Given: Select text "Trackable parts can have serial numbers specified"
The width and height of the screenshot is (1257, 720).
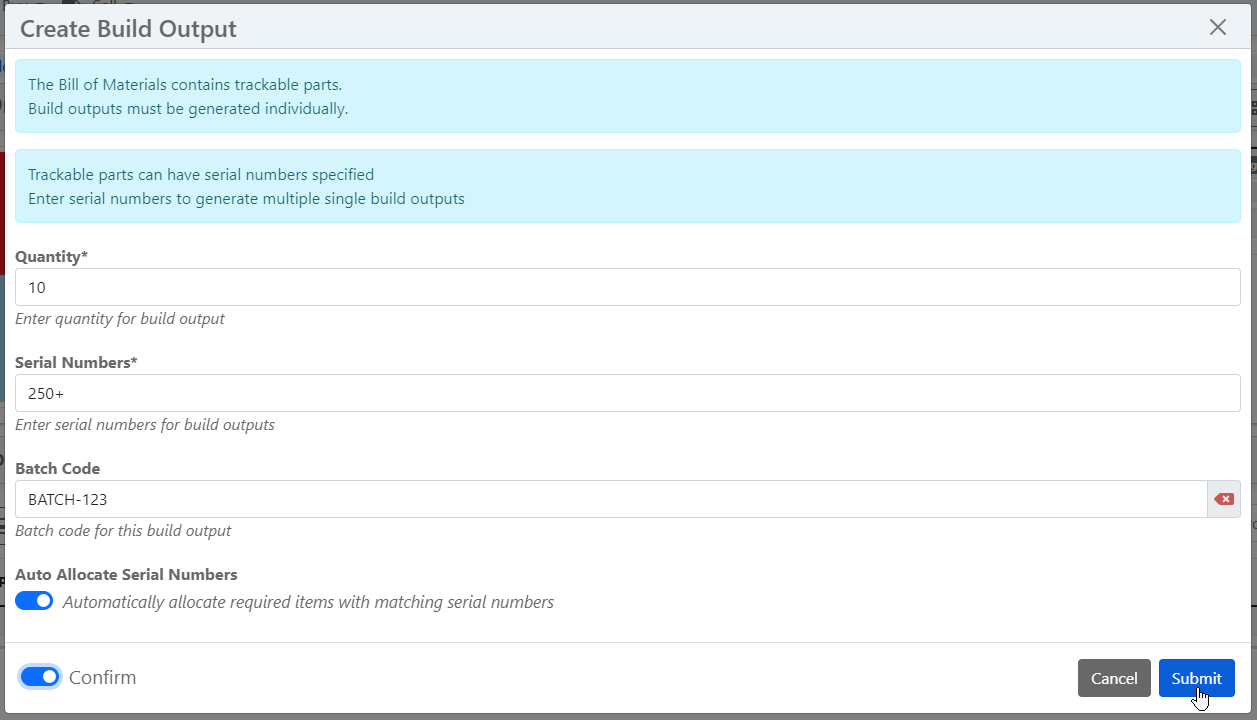Looking at the screenshot, I should point(201,174).
